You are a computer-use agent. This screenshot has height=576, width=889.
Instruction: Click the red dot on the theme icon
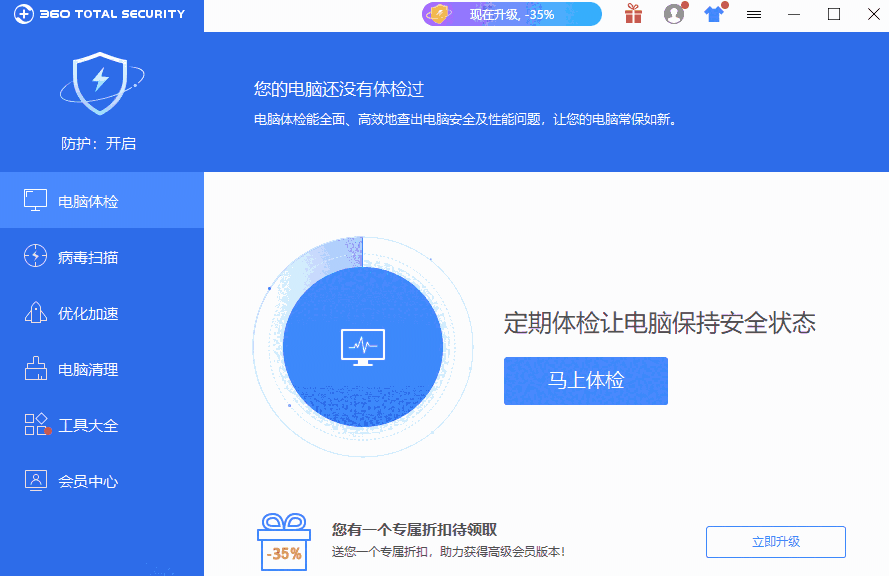(x=725, y=5)
